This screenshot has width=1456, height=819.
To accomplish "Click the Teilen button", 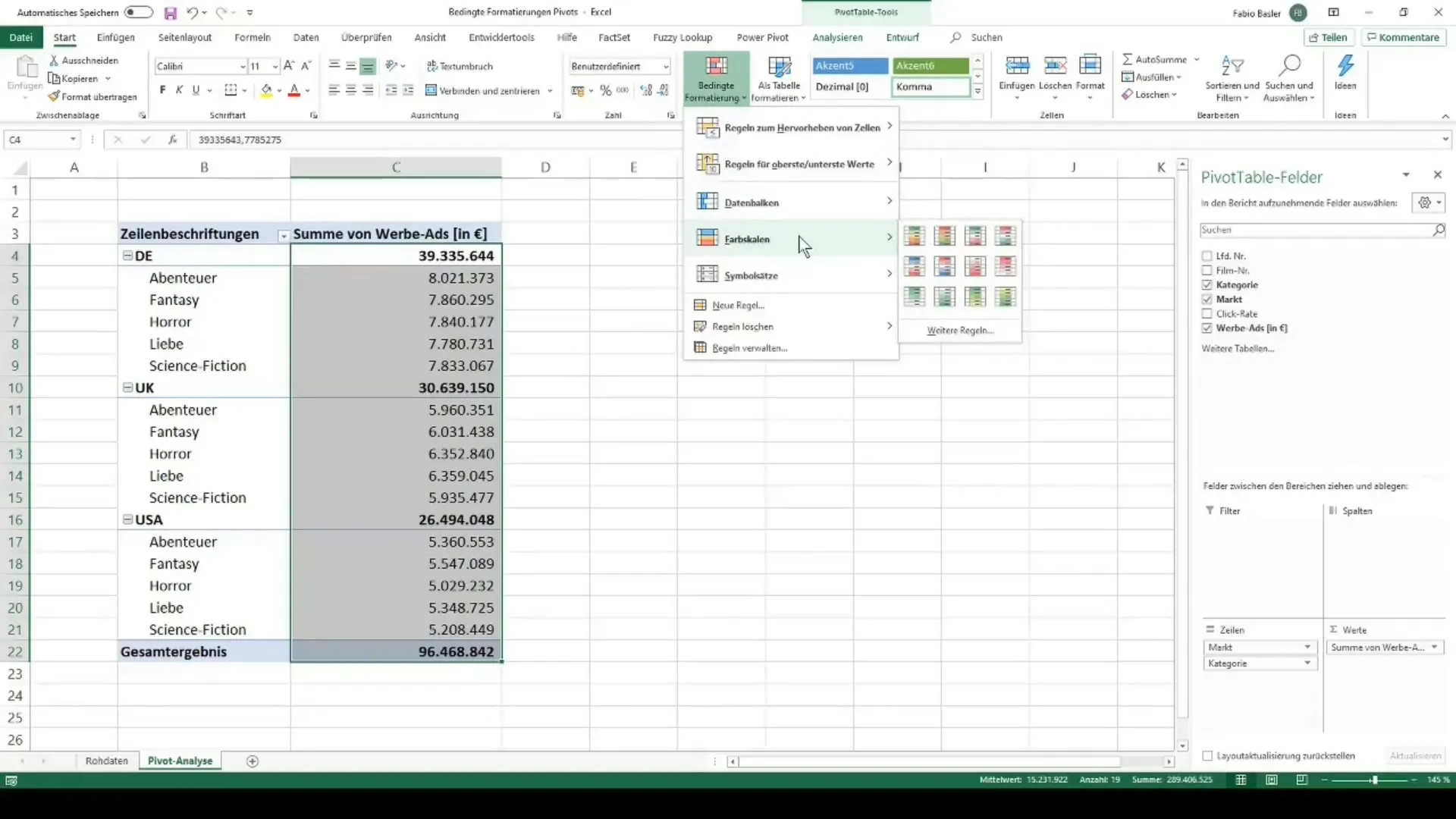I will click(x=1328, y=37).
